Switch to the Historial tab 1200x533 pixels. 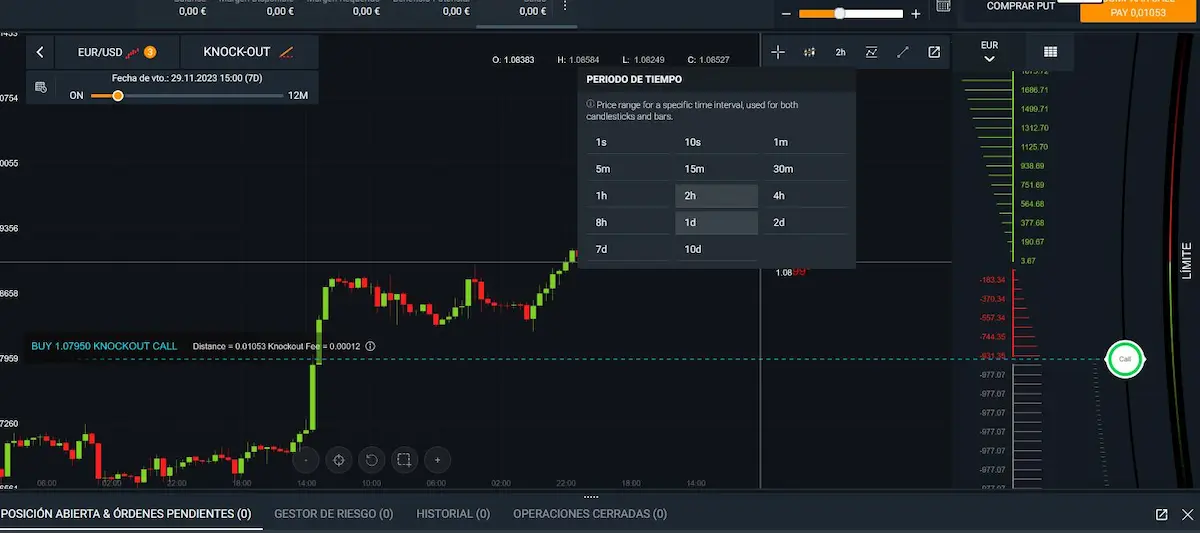click(x=452, y=514)
